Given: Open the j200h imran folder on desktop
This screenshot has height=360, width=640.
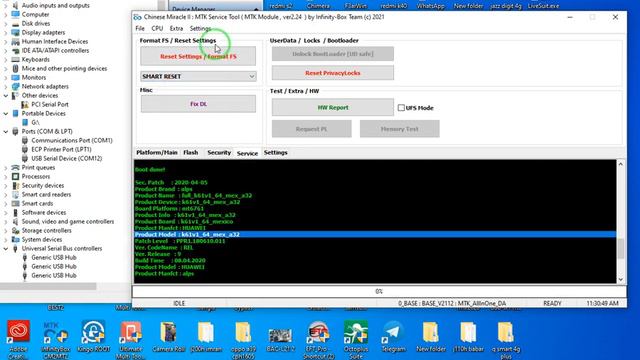Looking at the screenshot, I should (206, 337).
